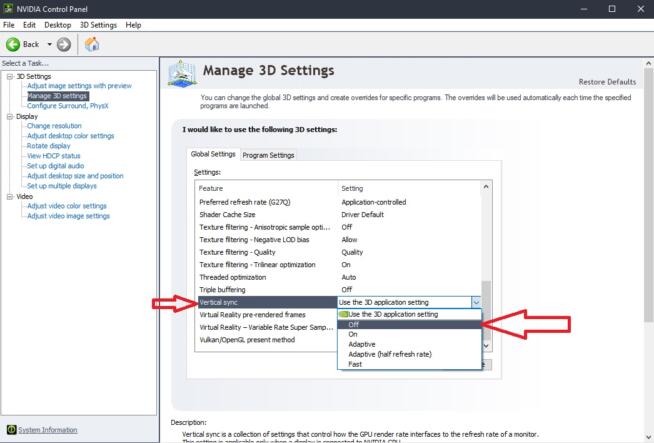The width and height of the screenshot is (654, 443).
Task: Select Texture filtering - Negative LOD bias row
Action: pos(338,239)
